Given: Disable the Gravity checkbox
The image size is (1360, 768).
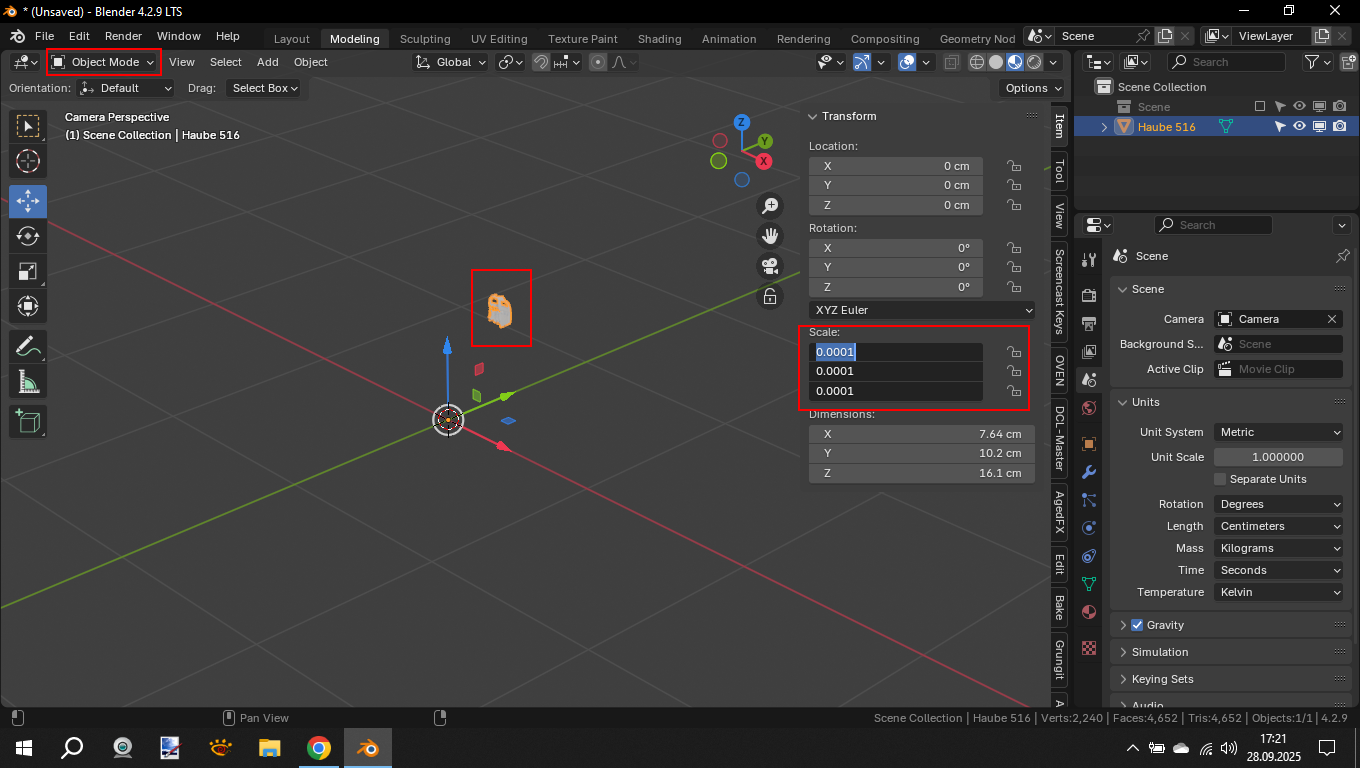Looking at the screenshot, I should [1137, 625].
